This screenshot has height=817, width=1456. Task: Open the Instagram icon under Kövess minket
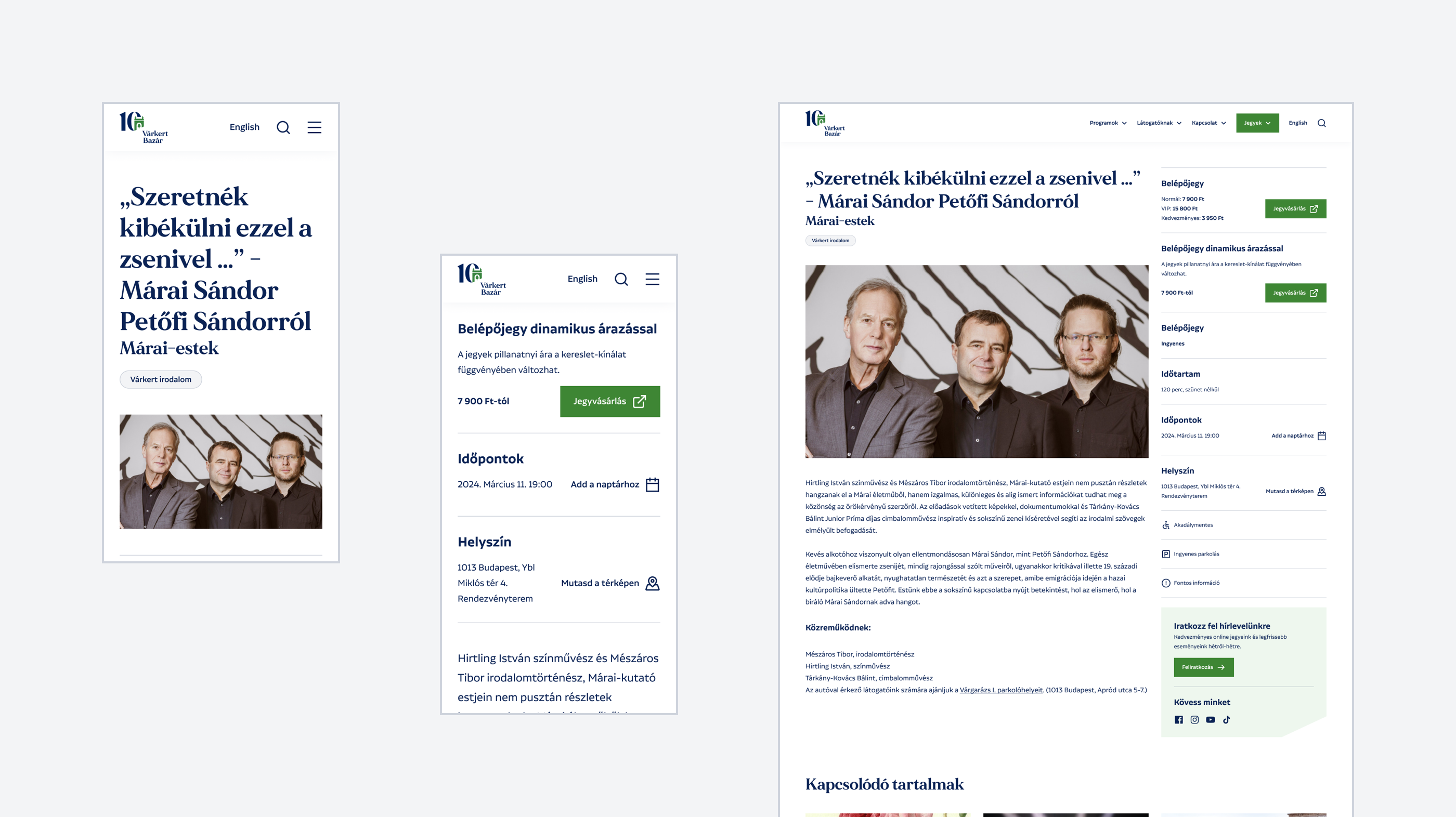point(1194,720)
